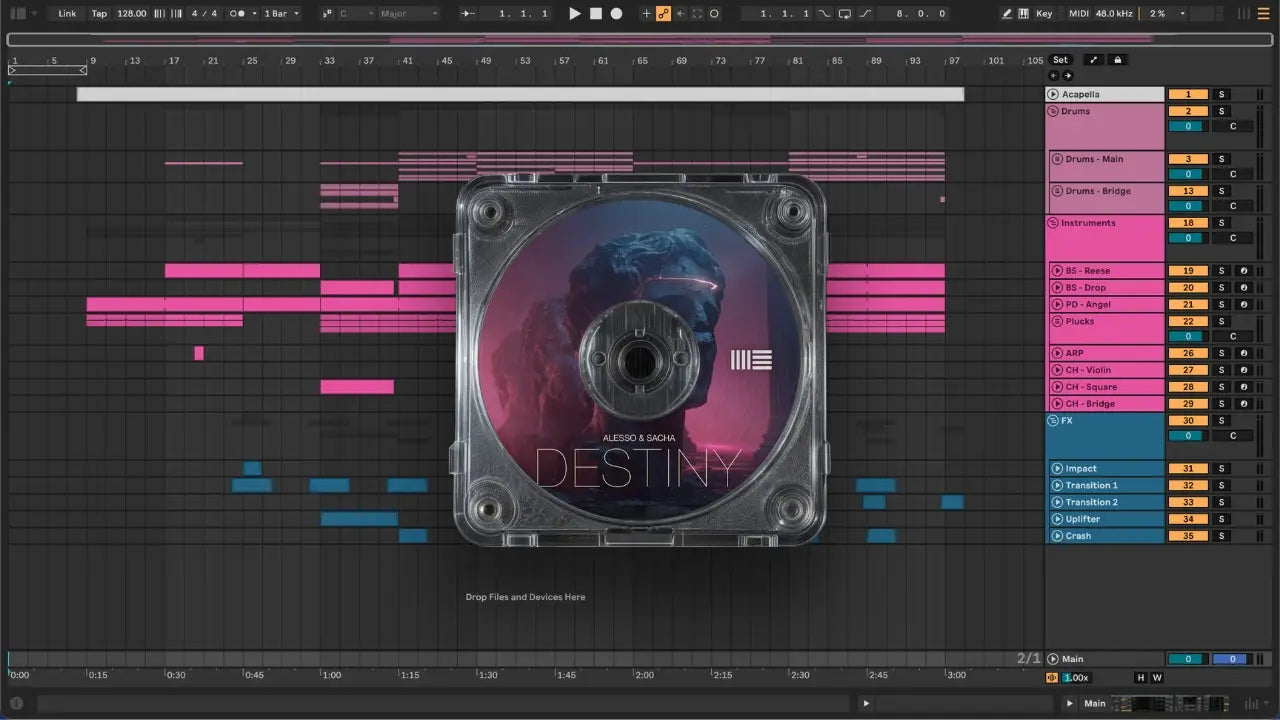The width and height of the screenshot is (1280, 720).
Task: Toggle MIDI map mode
Action: (x=1078, y=14)
